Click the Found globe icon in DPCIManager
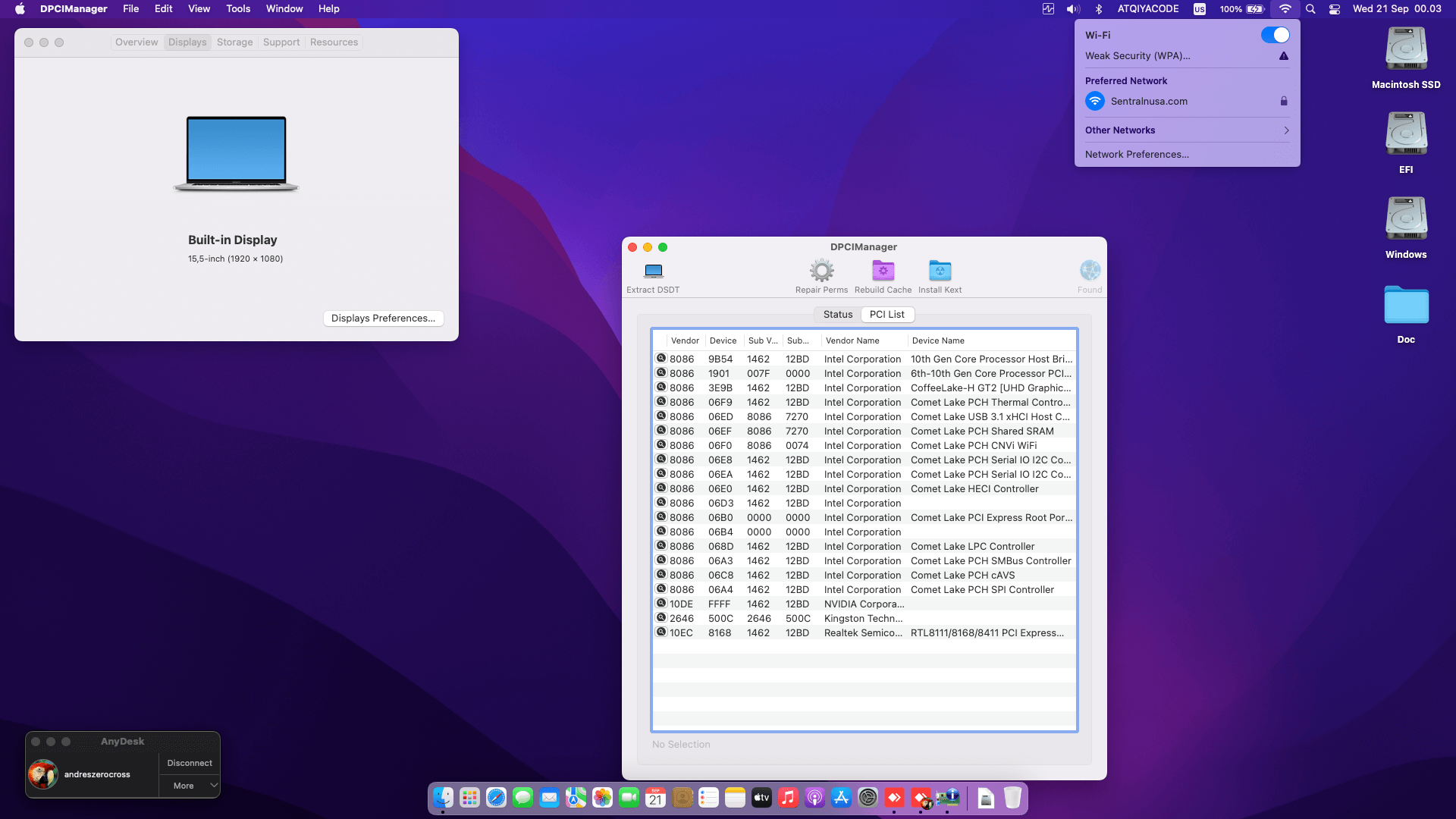The image size is (1456, 819). (1090, 271)
